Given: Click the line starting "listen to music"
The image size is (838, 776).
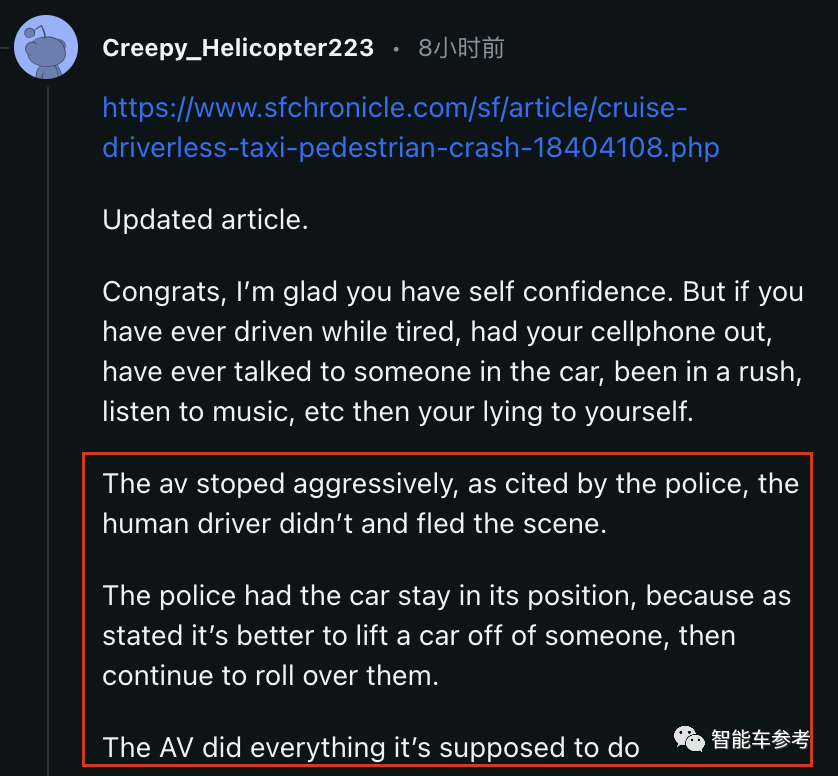Looking at the screenshot, I should tap(398, 412).
